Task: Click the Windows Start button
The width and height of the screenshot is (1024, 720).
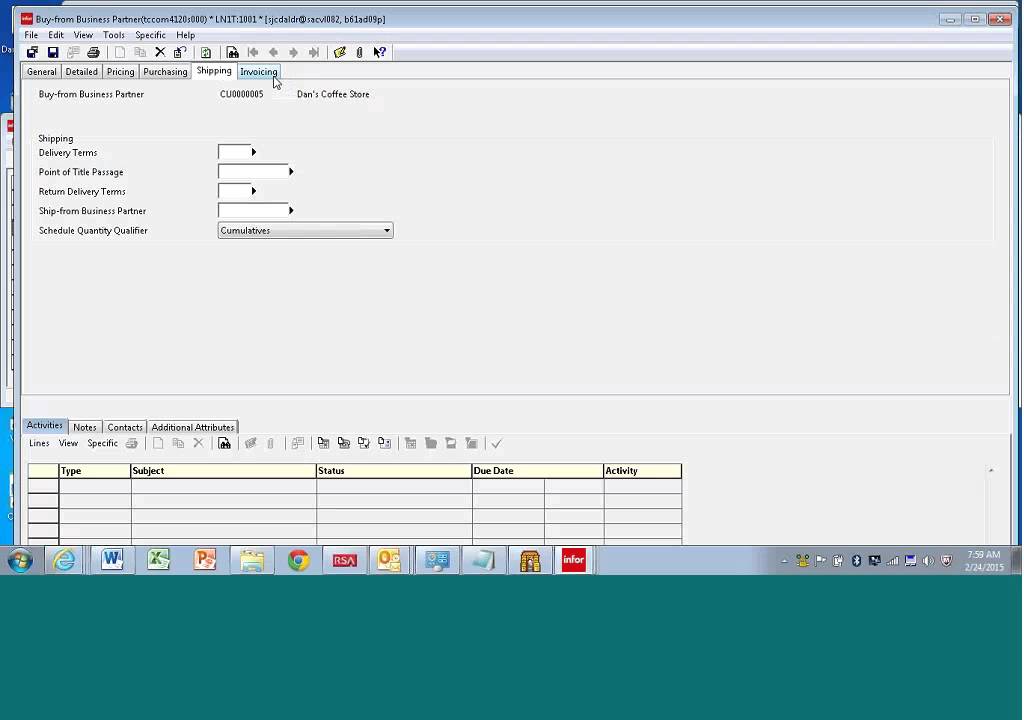Action: pyautogui.click(x=20, y=561)
